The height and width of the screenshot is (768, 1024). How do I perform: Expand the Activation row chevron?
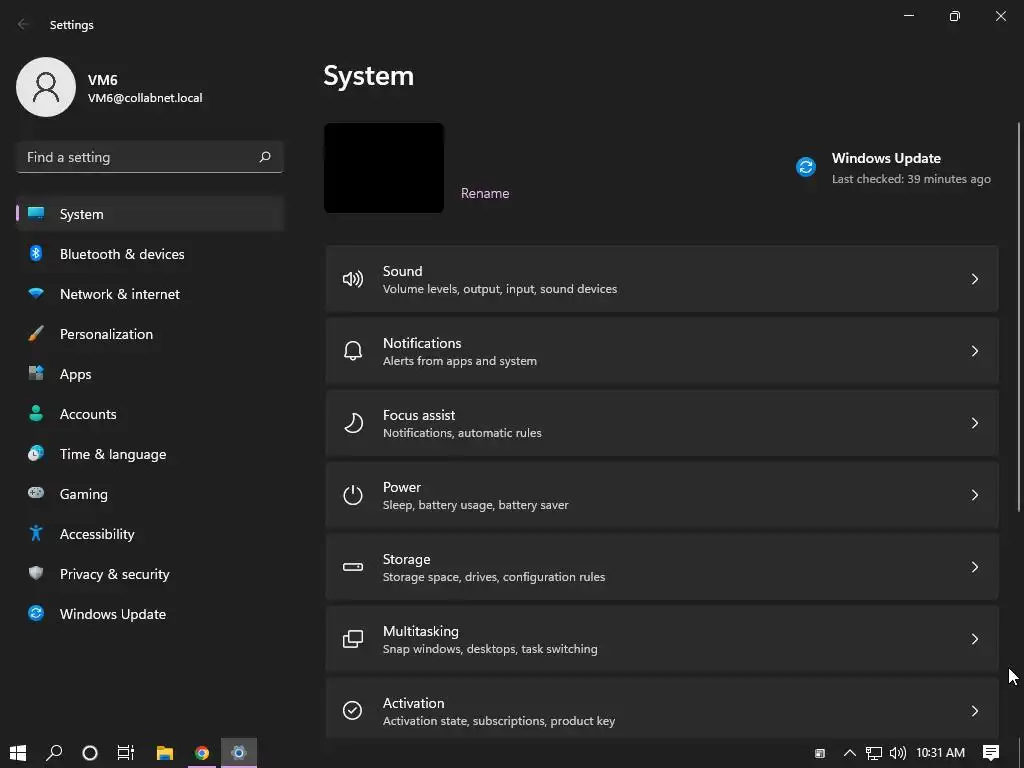(974, 711)
